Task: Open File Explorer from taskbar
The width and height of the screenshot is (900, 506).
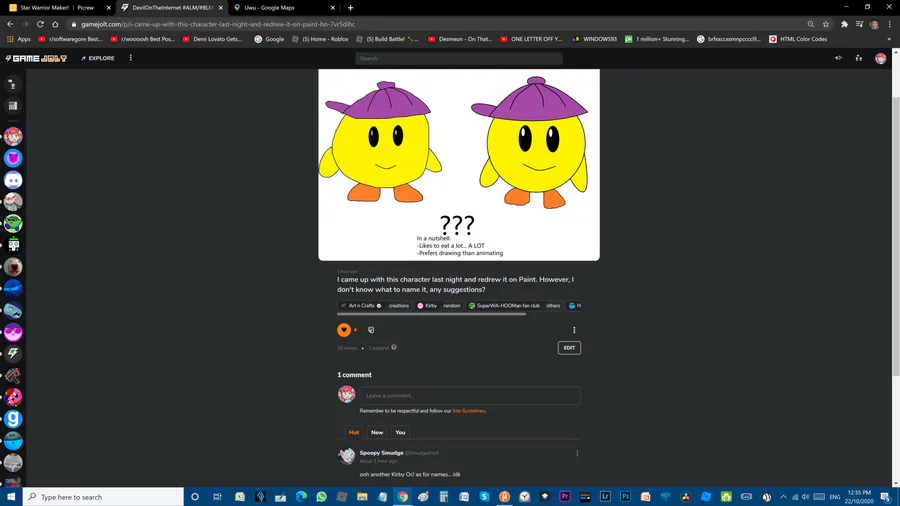Action: coord(362,497)
